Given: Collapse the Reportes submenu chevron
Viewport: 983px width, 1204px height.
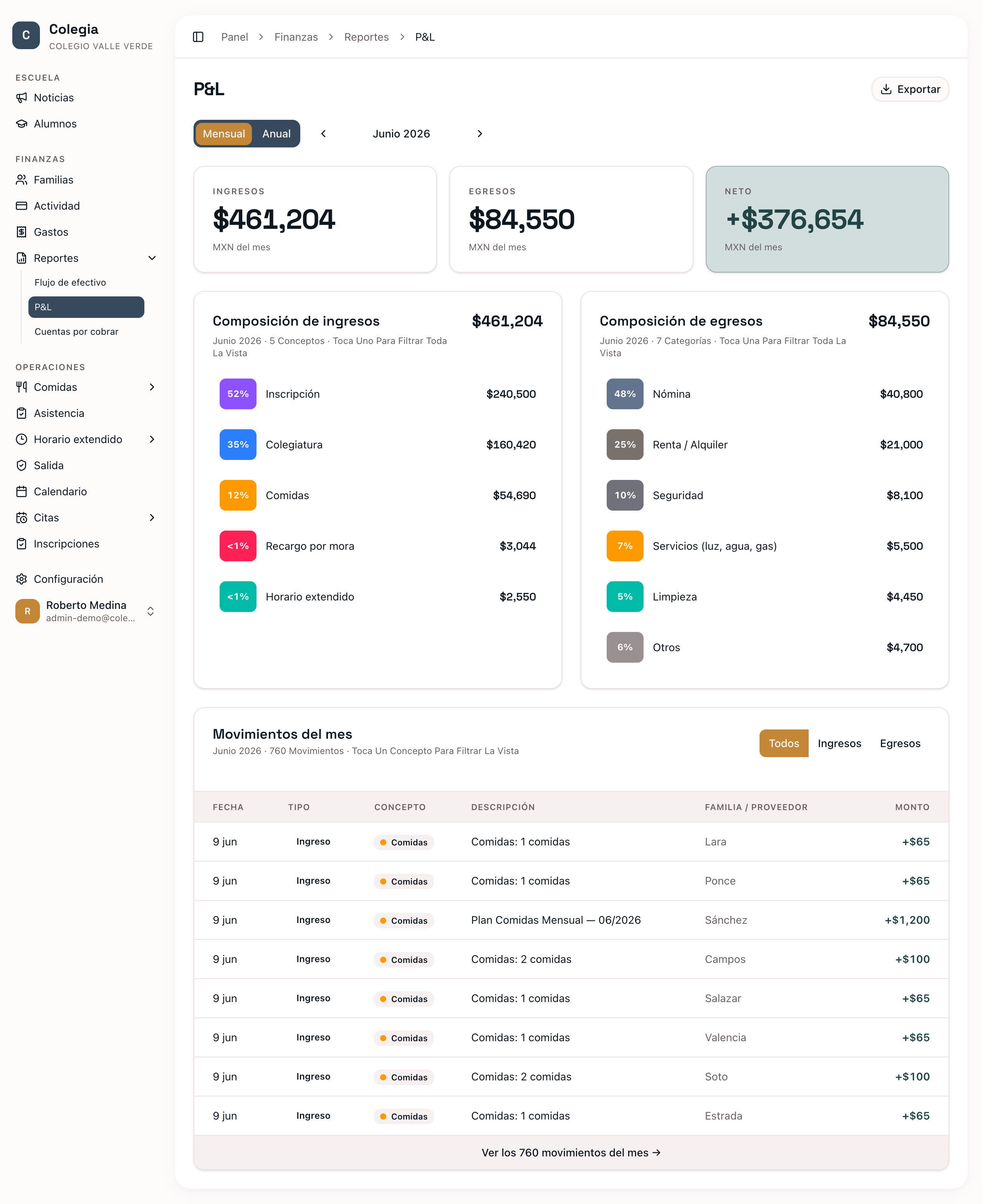Looking at the screenshot, I should pos(152,258).
